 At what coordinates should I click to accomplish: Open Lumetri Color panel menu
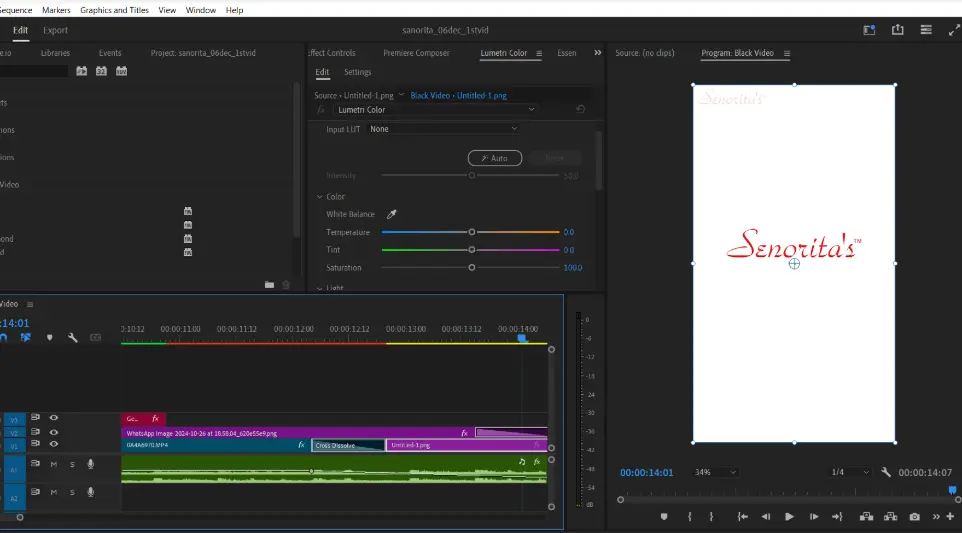pyautogui.click(x=539, y=53)
